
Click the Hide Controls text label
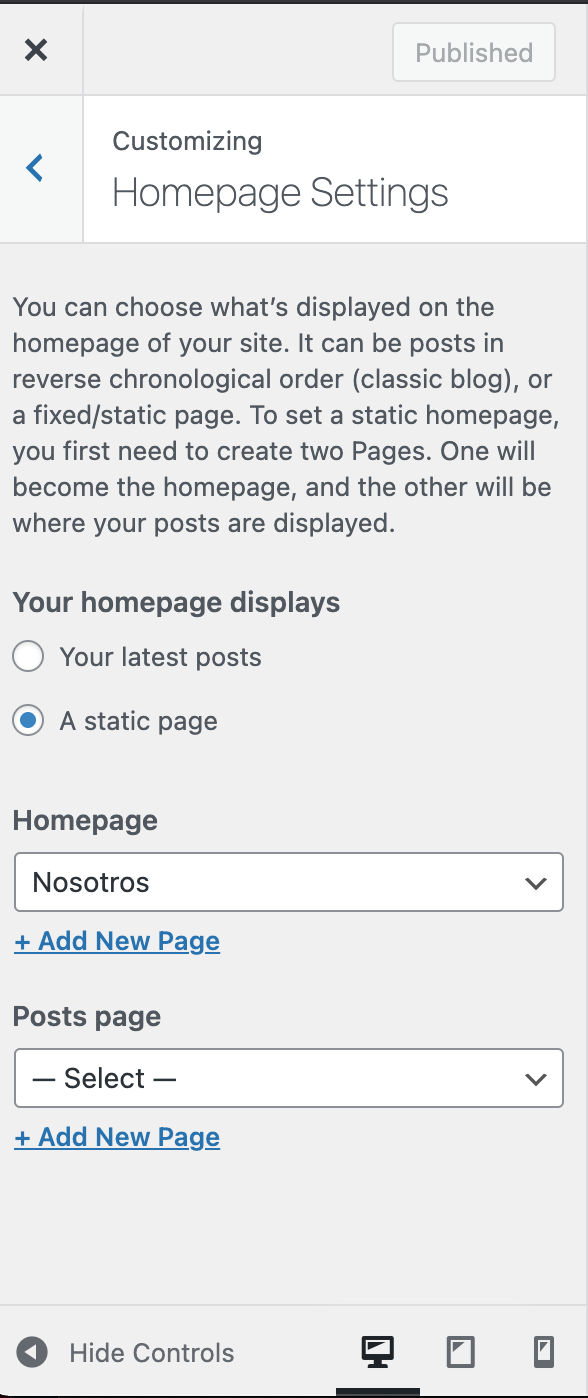pyautogui.click(x=152, y=1353)
